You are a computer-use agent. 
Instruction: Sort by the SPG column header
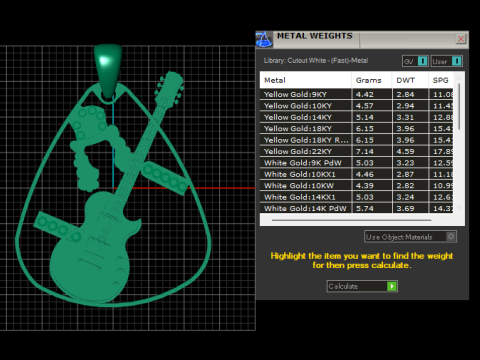441,80
